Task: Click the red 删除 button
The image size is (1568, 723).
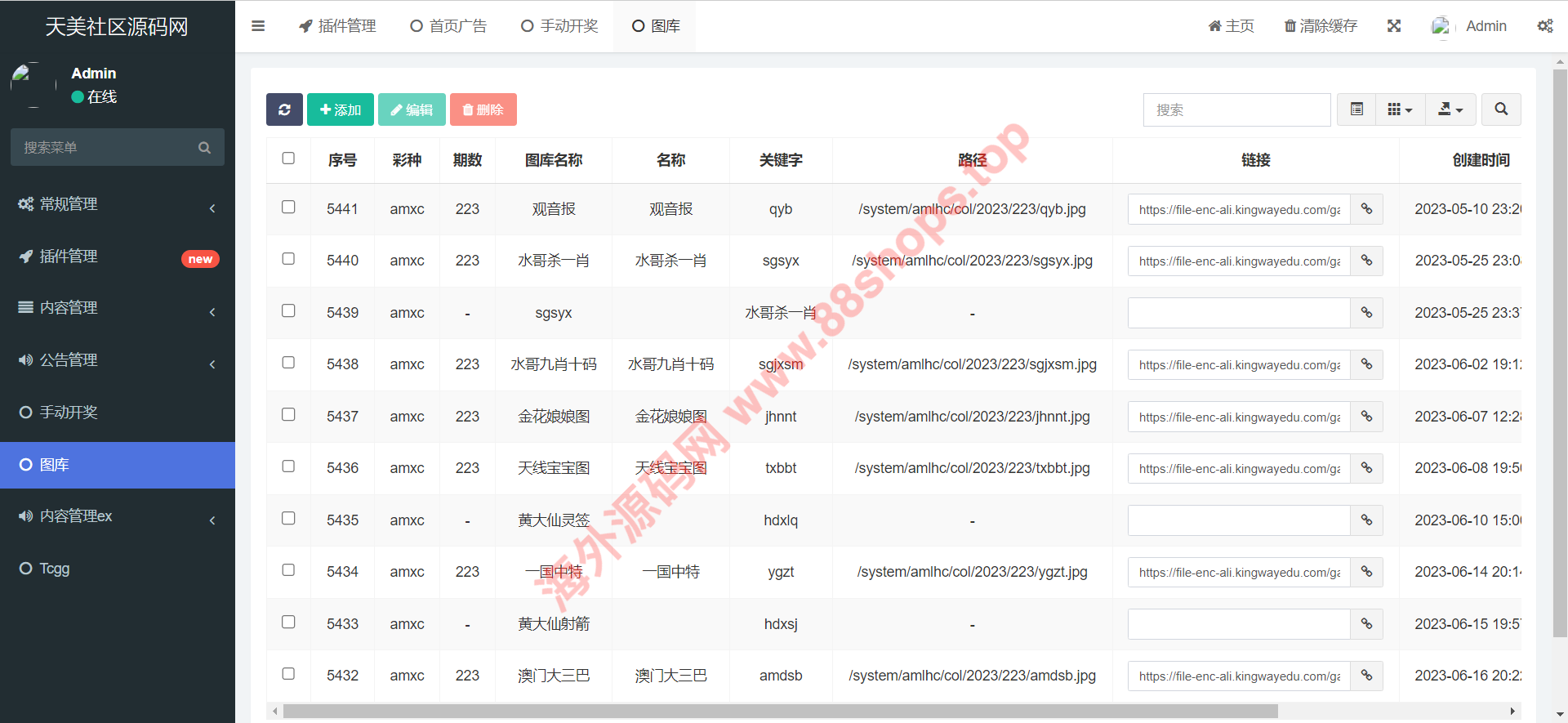Action: click(483, 109)
